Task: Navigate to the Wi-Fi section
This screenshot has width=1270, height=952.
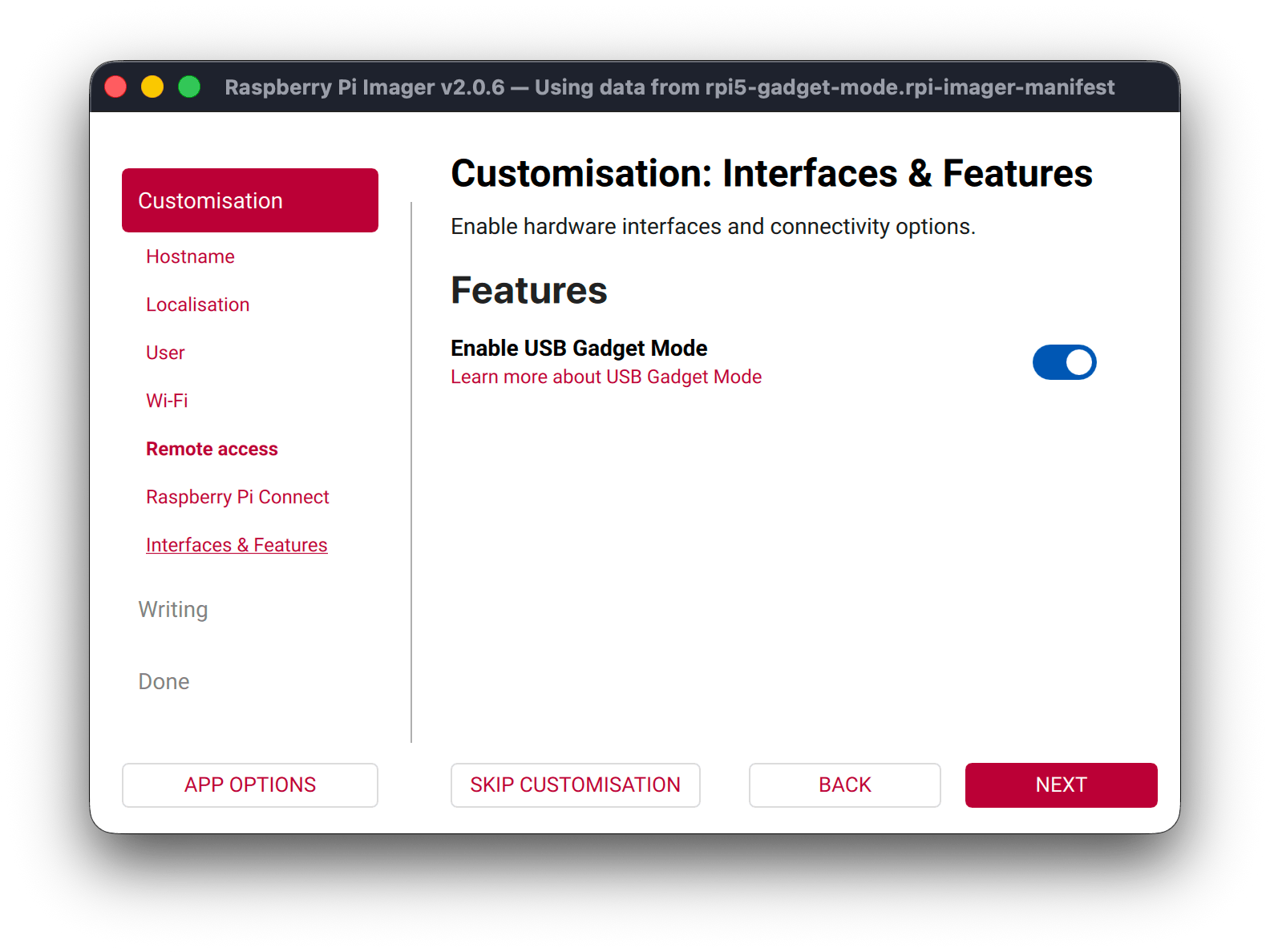Action: [x=167, y=401]
